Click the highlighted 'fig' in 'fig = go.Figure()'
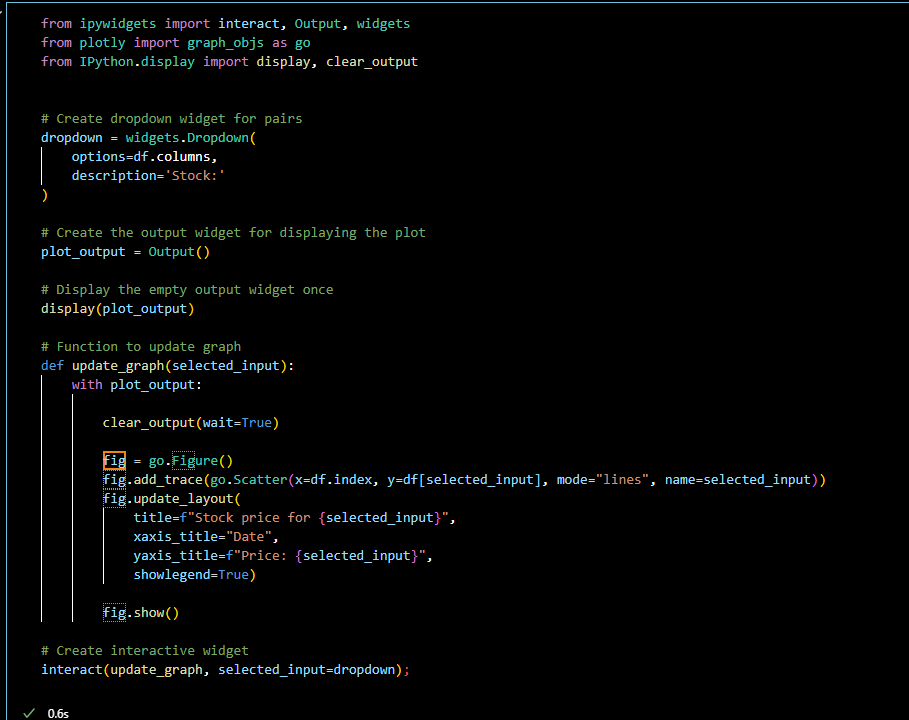 click(x=114, y=461)
